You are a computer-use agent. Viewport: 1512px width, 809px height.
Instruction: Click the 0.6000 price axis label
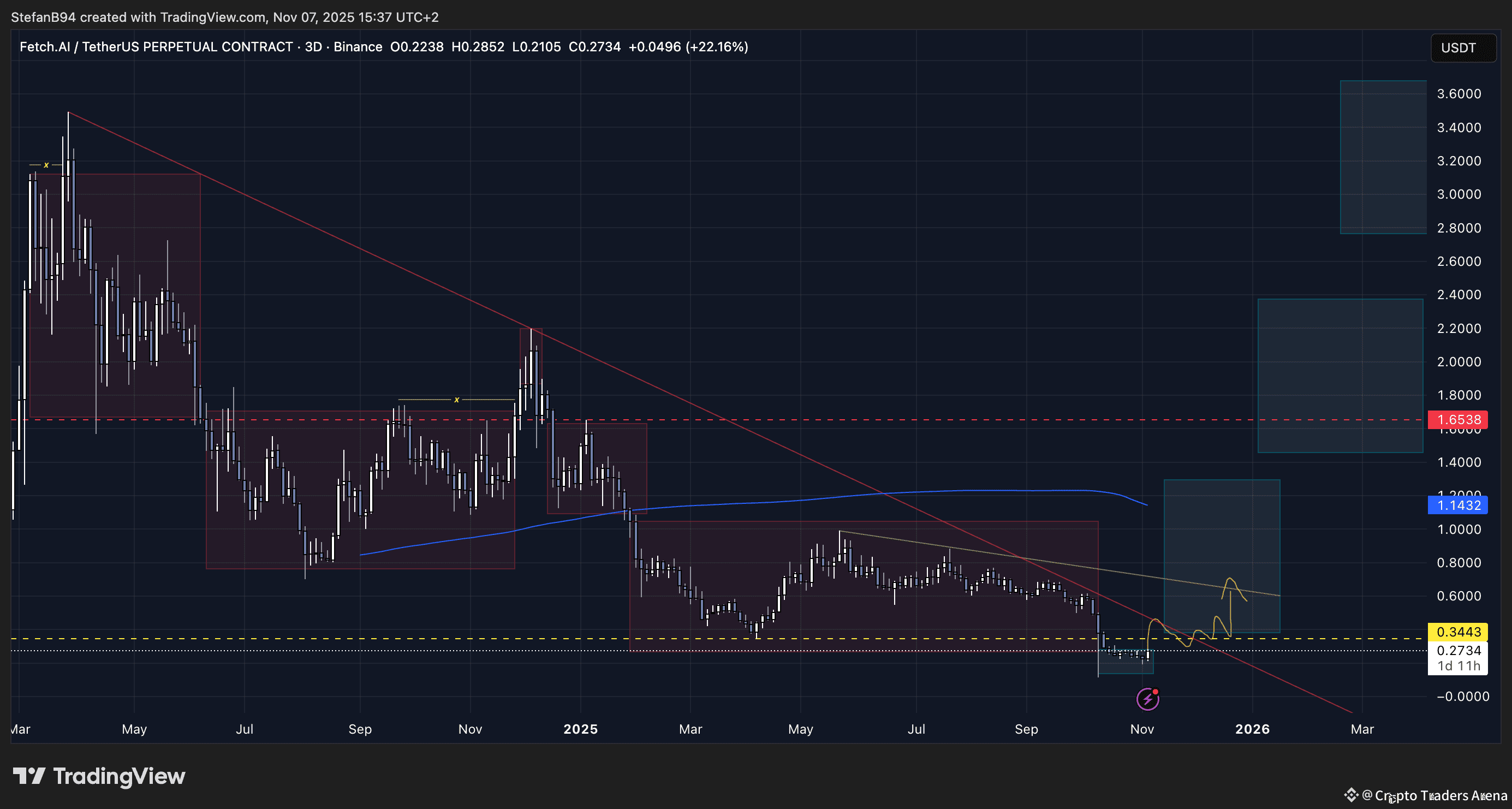pyautogui.click(x=1459, y=596)
